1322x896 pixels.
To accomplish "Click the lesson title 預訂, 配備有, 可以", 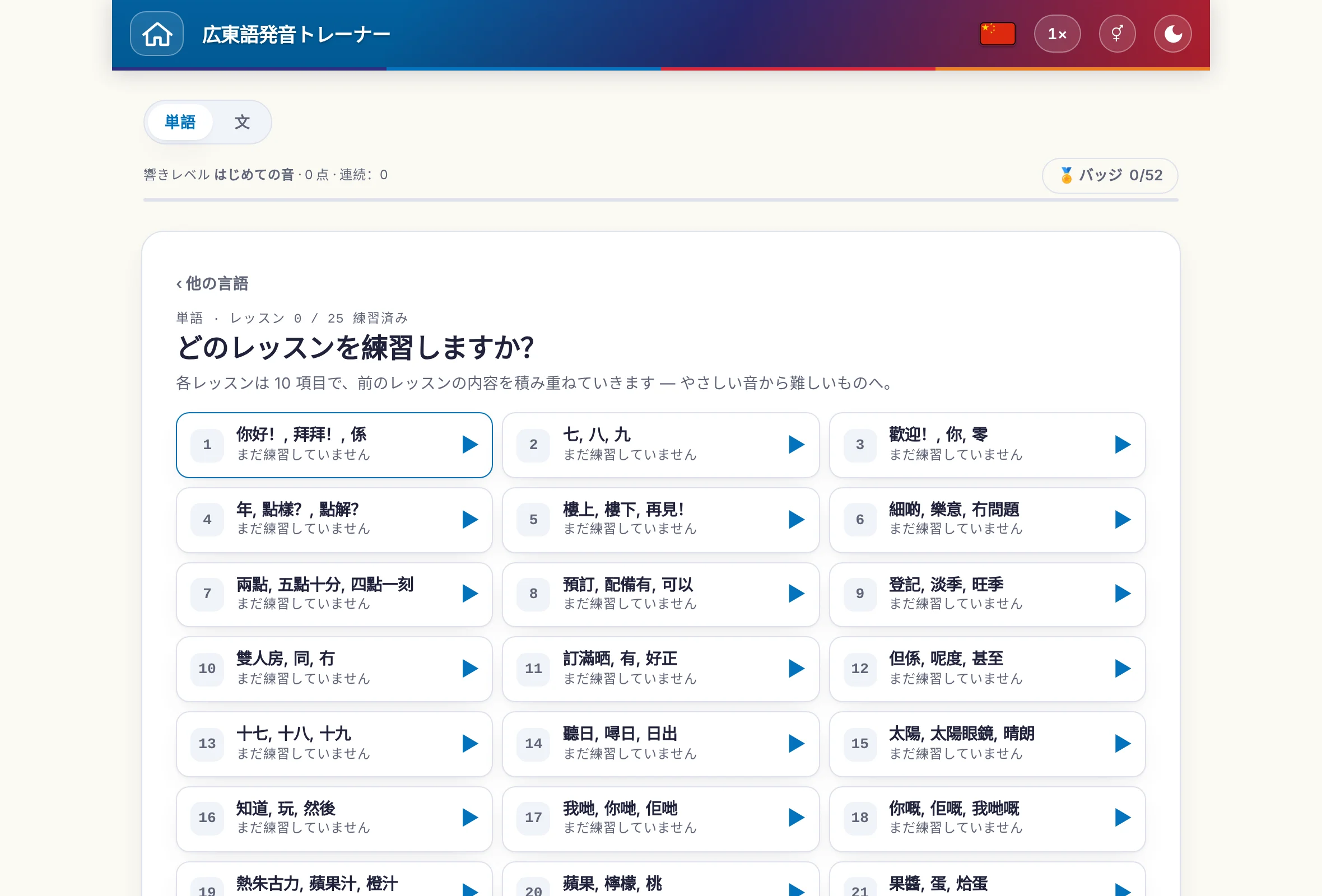I will coord(628,585).
